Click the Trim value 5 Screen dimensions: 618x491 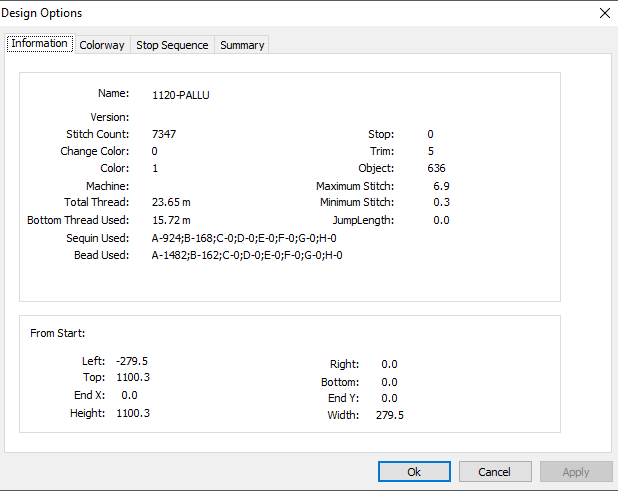pyautogui.click(x=431, y=151)
